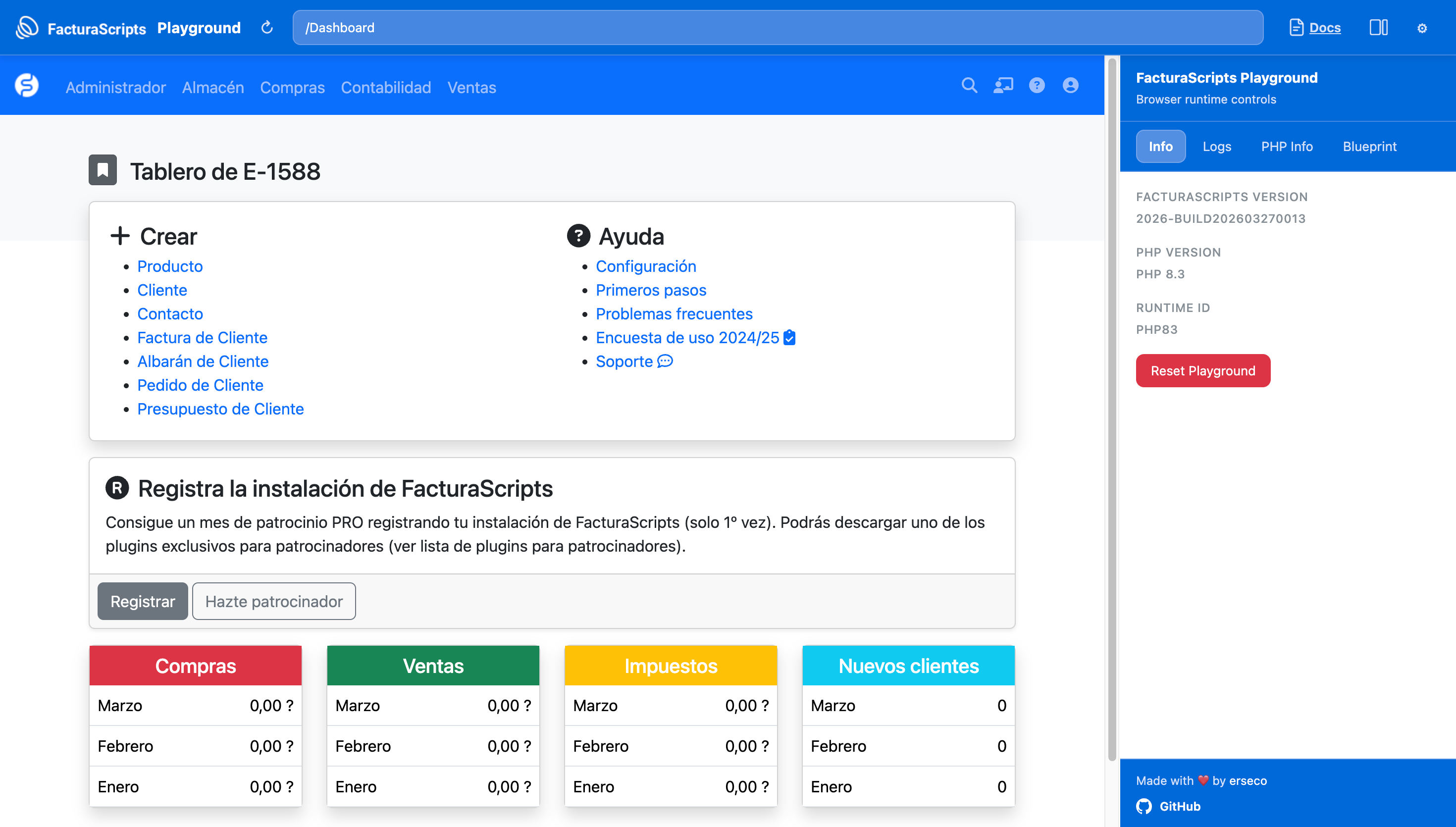Click the Compras red card header

coord(195,666)
